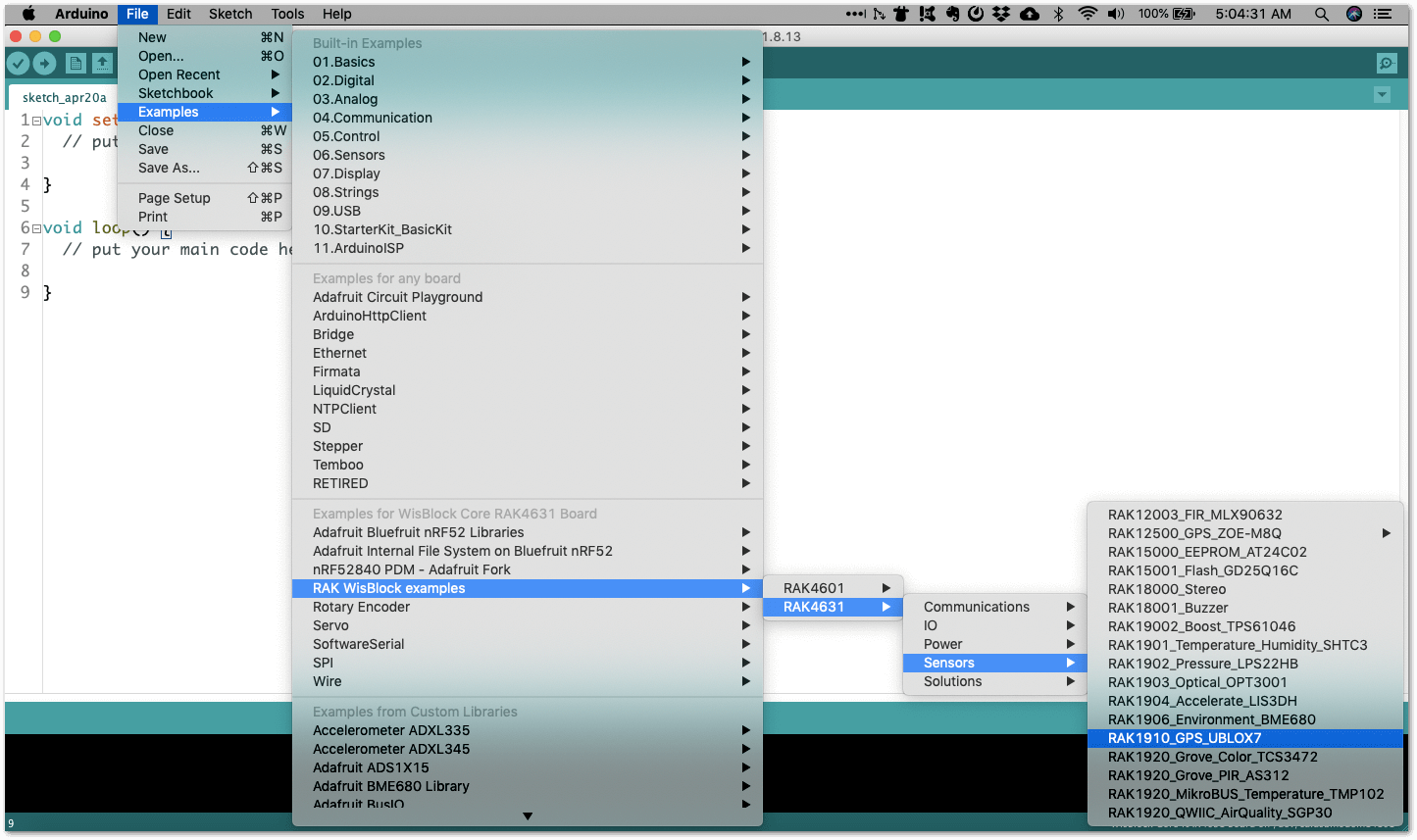This screenshot has width=1417, height=840.
Task: Open RAK1910_GPS_UBLOX7 example
Action: [1245, 738]
